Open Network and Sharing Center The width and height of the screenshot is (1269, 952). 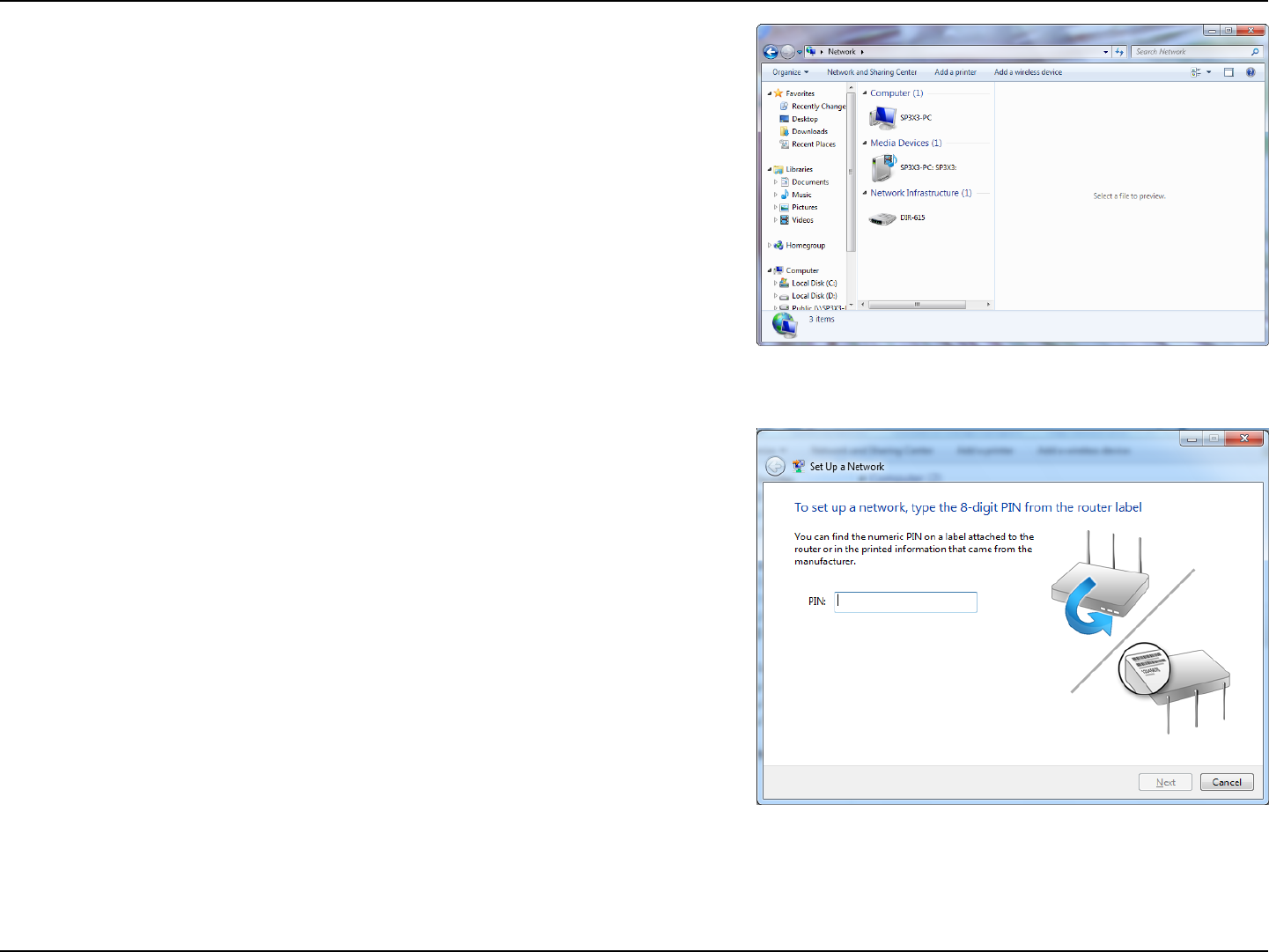[872, 72]
